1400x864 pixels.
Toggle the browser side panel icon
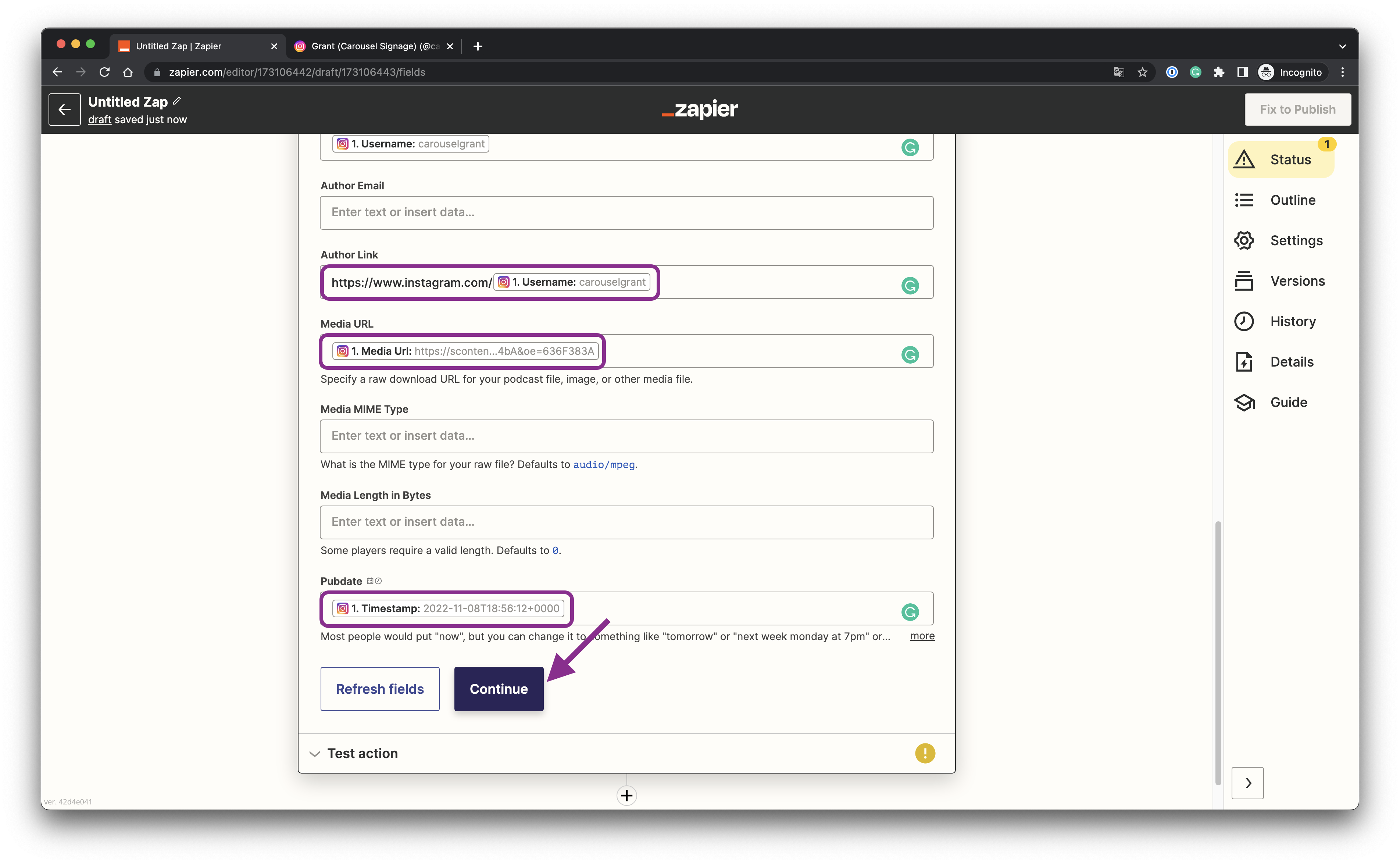pos(1242,72)
